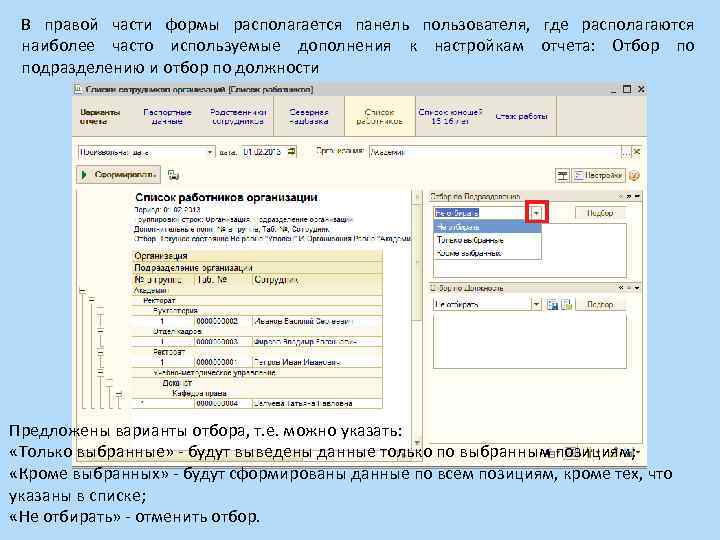Switch to the Список работников tab
This screenshot has width=720, height=540.
tap(379, 116)
